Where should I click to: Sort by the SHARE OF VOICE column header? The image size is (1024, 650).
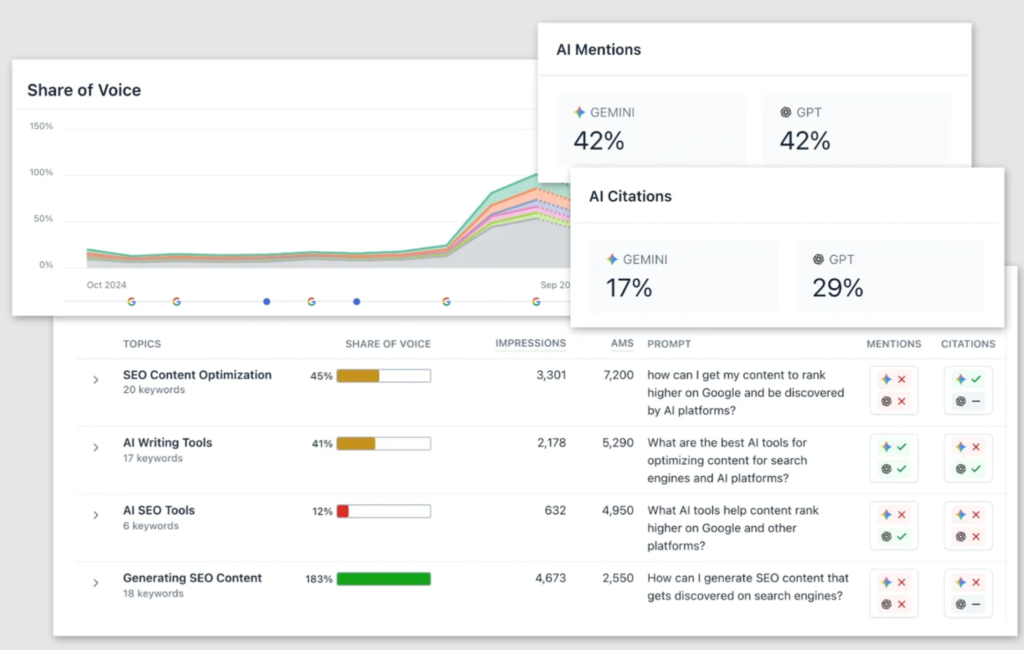(x=388, y=344)
